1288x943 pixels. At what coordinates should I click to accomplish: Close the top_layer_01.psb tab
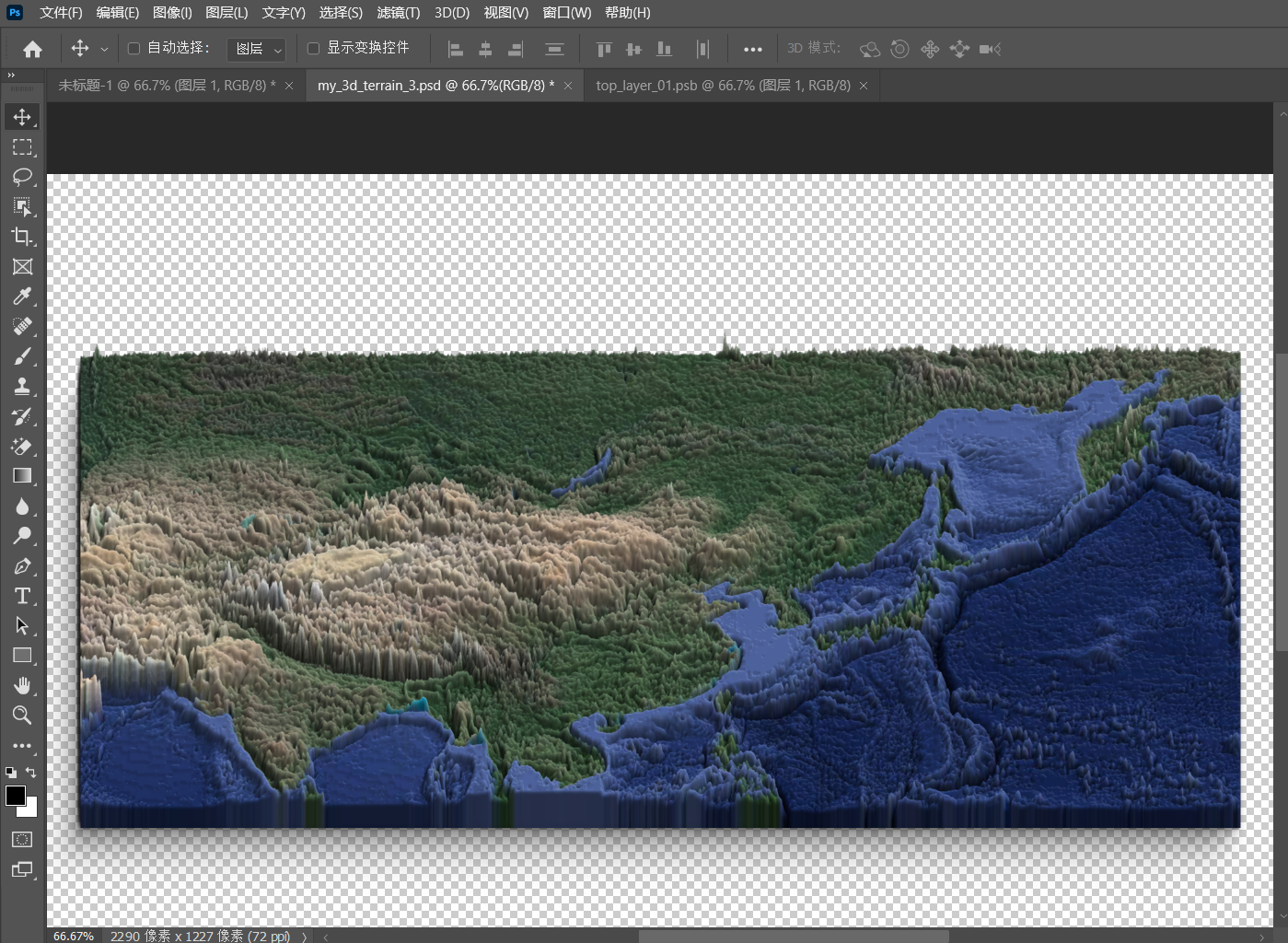864,86
